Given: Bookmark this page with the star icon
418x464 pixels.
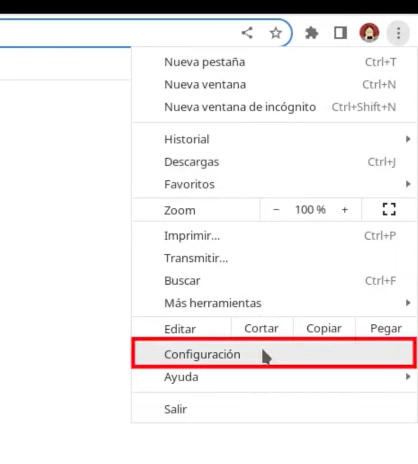Looking at the screenshot, I should point(275,33).
